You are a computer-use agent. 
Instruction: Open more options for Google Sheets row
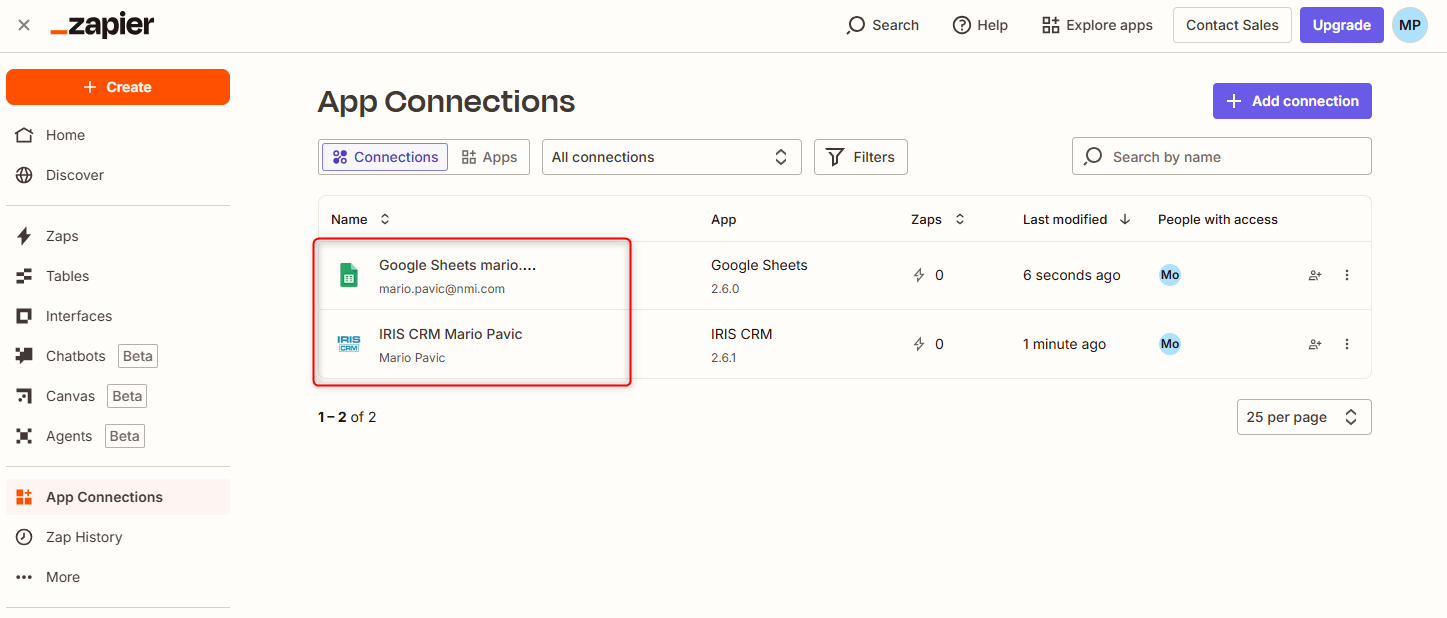(1347, 275)
